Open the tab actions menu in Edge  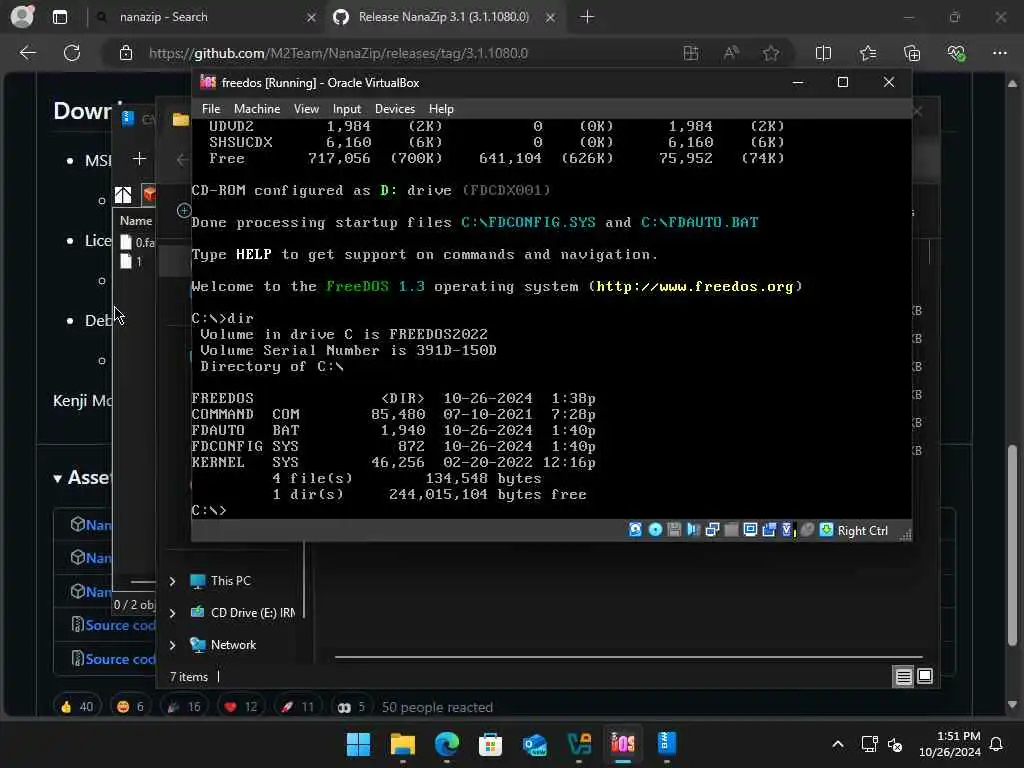click(x=60, y=17)
